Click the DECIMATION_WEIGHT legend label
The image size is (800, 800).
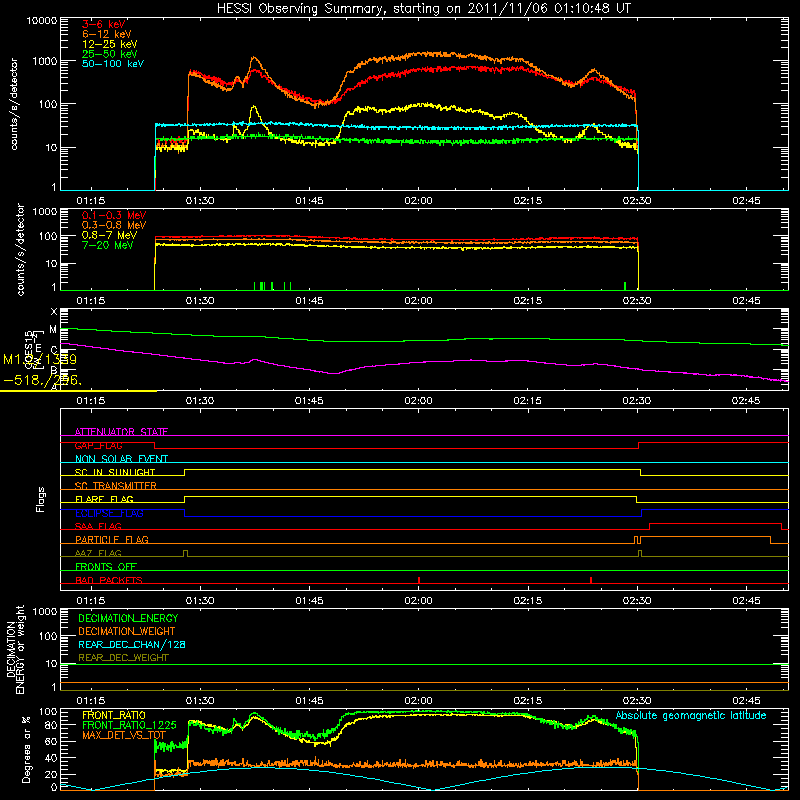pyautogui.click(x=127, y=631)
